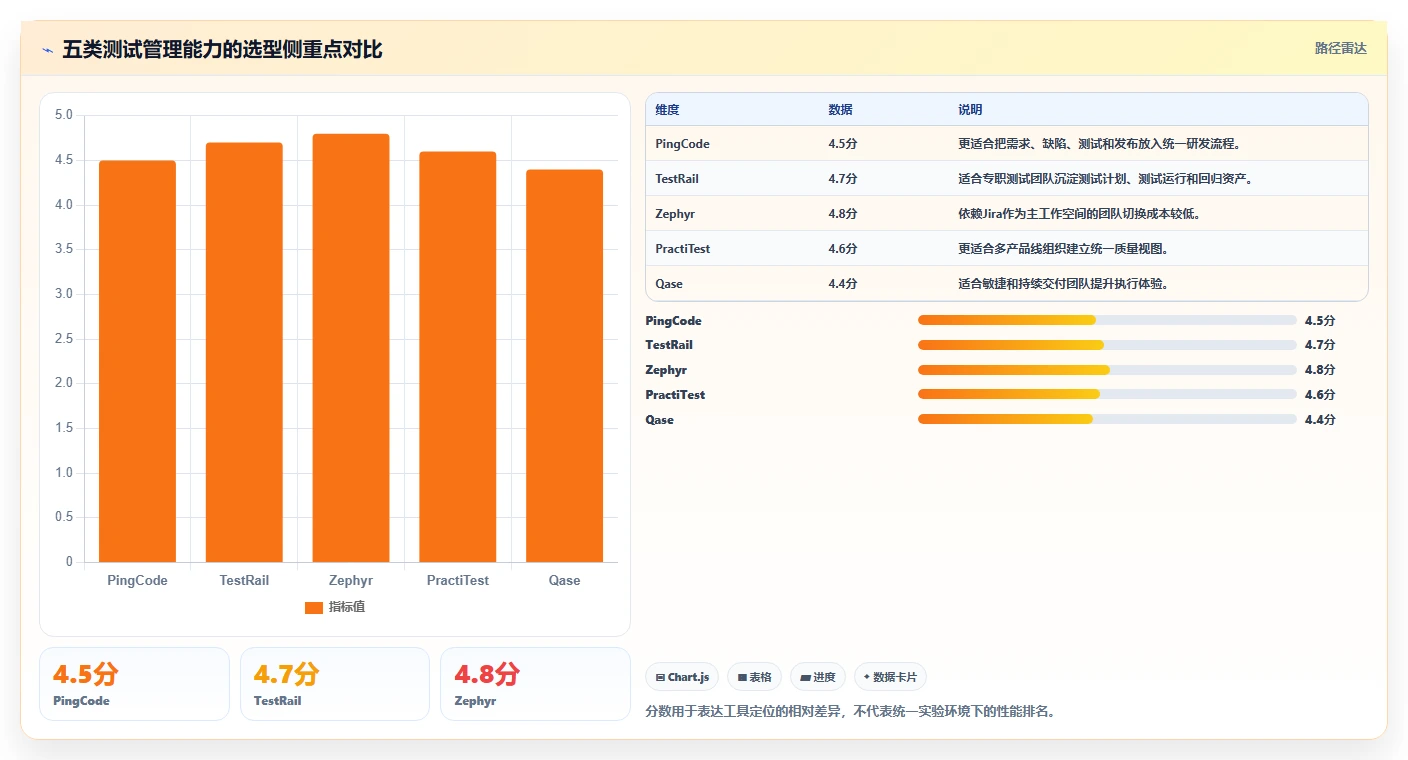Click the Zephyr bar in chart
The image size is (1408, 760).
351,348
